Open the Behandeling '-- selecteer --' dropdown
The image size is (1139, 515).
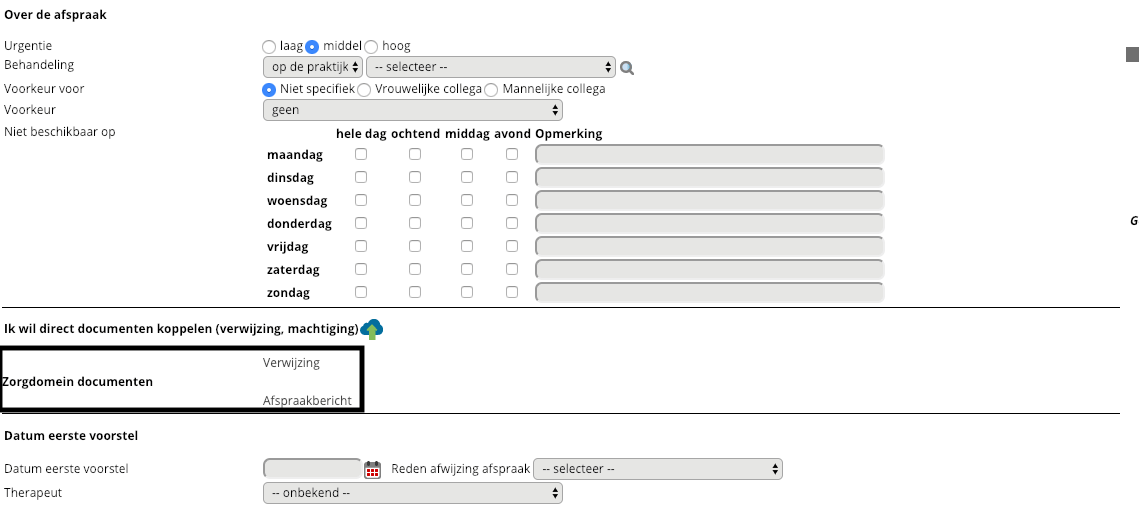click(x=490, y=67)
